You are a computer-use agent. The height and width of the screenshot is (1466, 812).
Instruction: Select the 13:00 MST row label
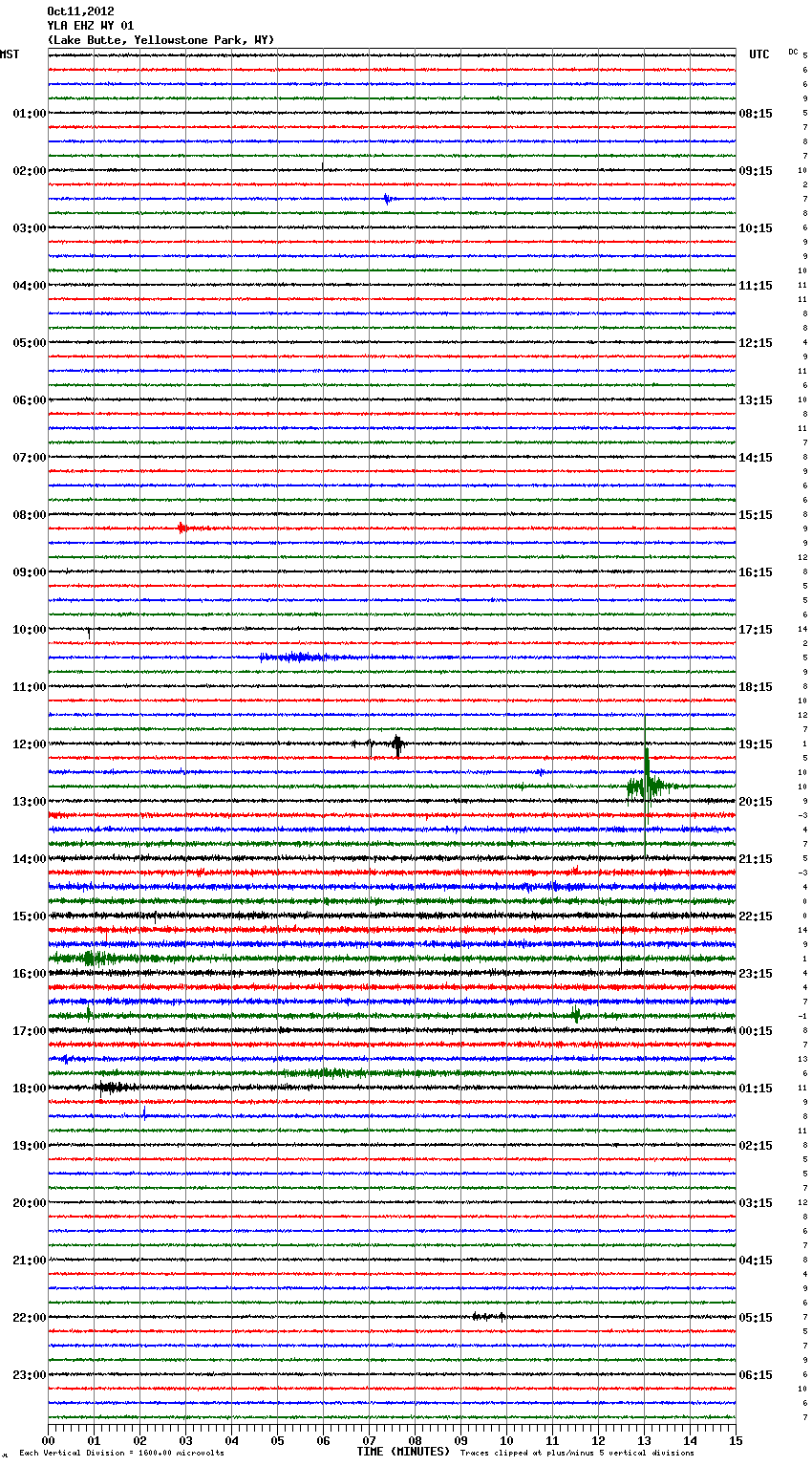(x=30, y=802)
